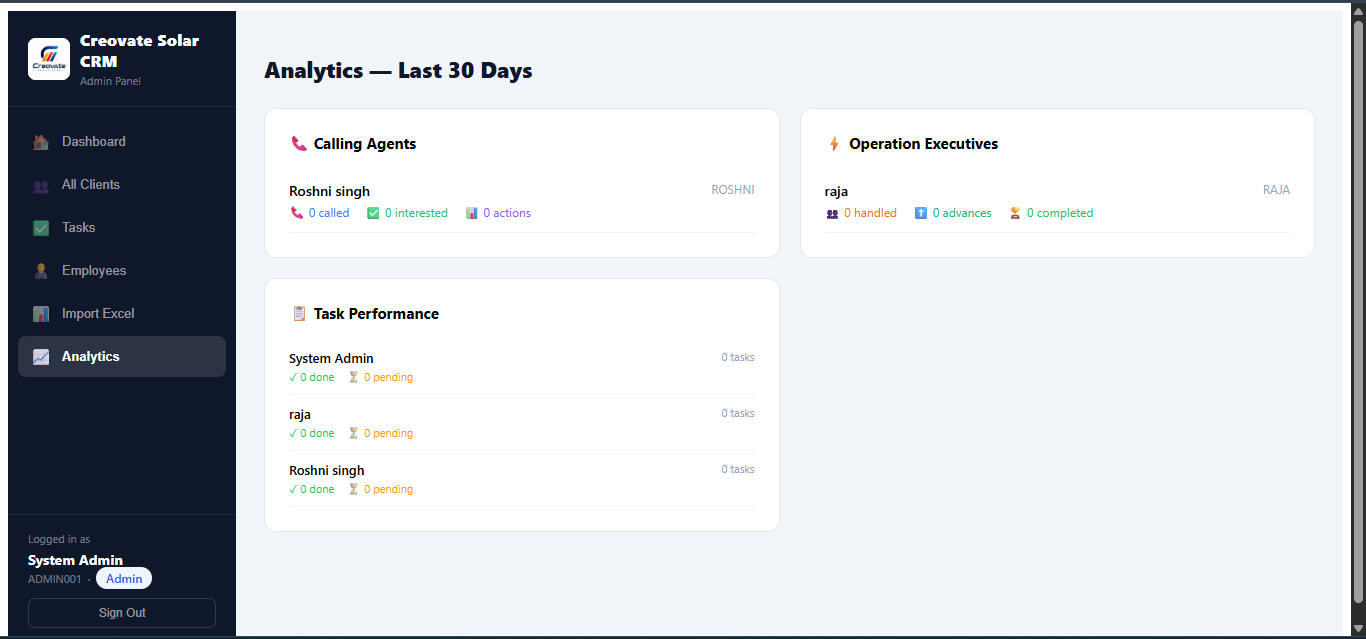The image size is (1366, 639).
Task: Click the people icon next to 0 handled
Action: [x=832, y=213]
